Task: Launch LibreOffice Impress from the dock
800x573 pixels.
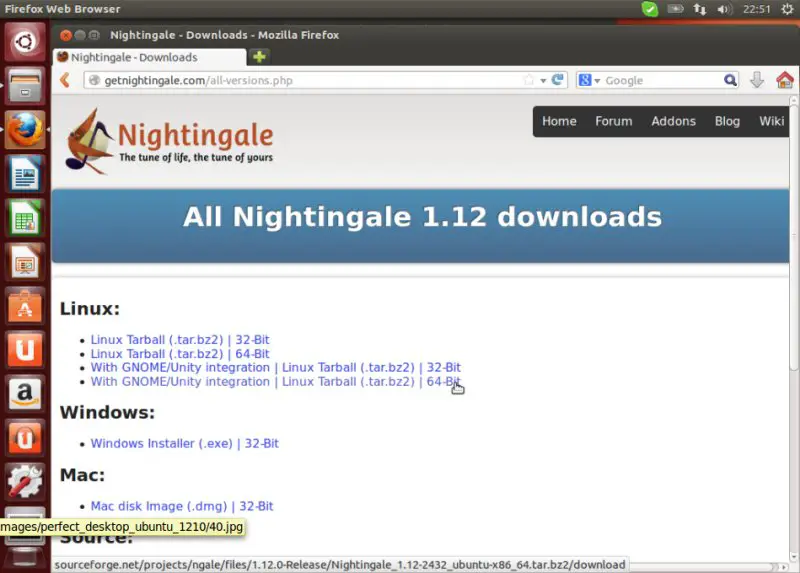Action: [x=25, y=262]
